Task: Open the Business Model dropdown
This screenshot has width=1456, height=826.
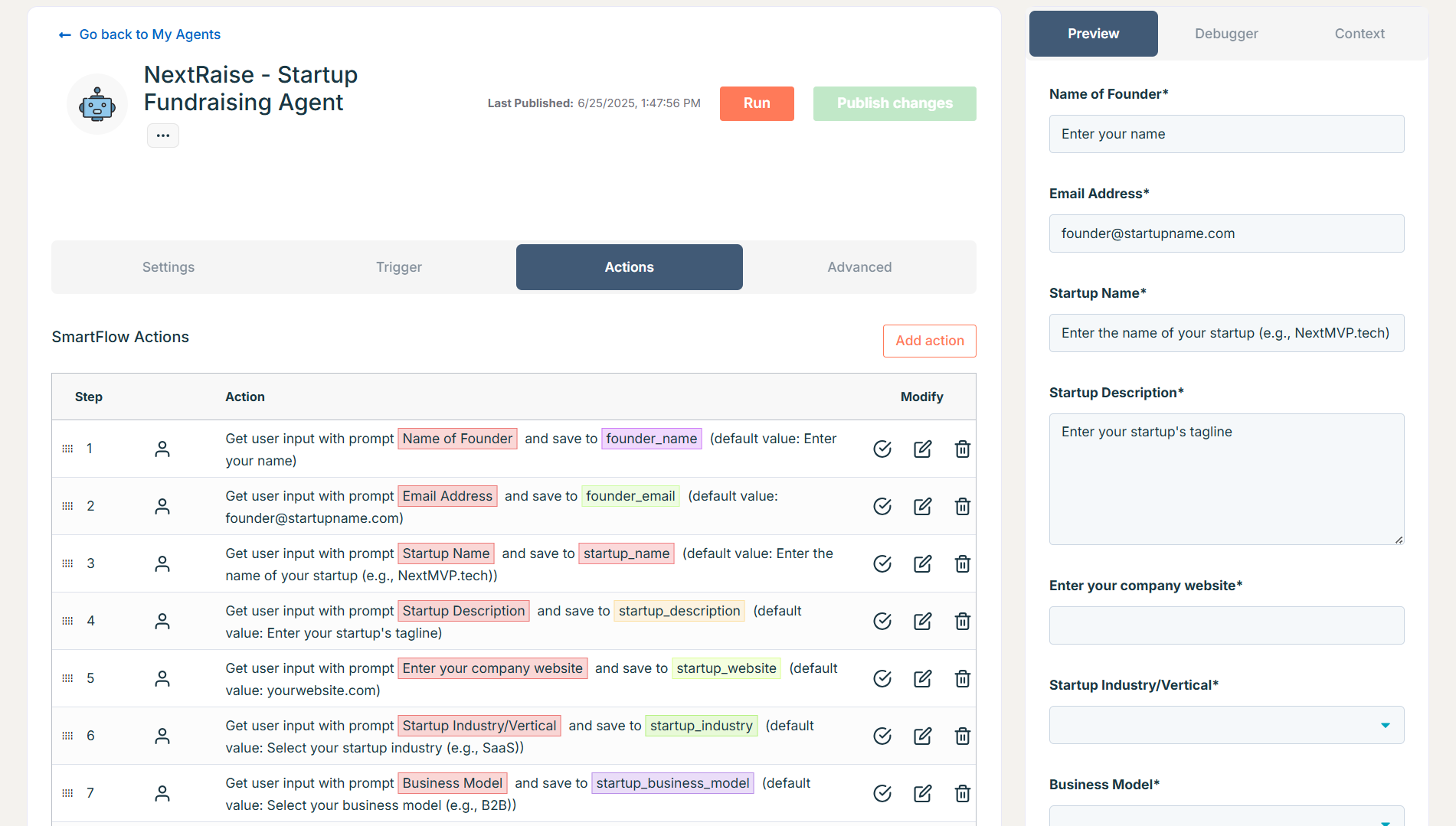Action: click(x=1226, y=816)
